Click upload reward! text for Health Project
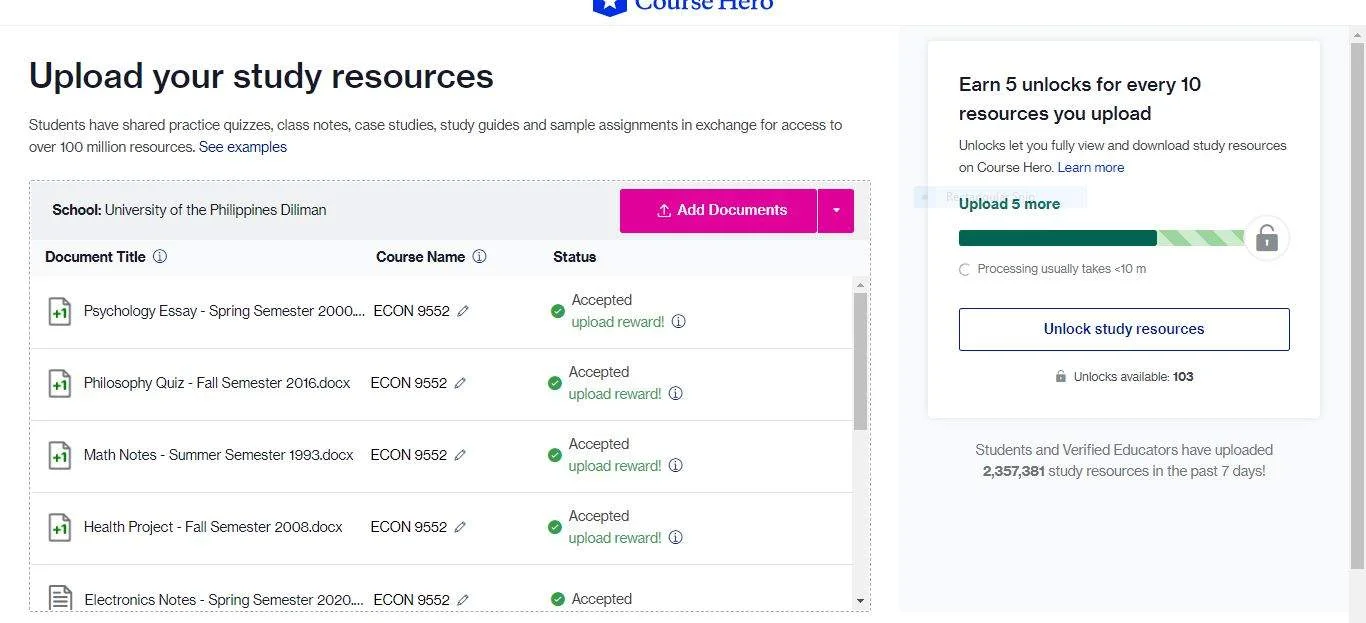Viewport: 1366px width, 623px height. point(615,538)
